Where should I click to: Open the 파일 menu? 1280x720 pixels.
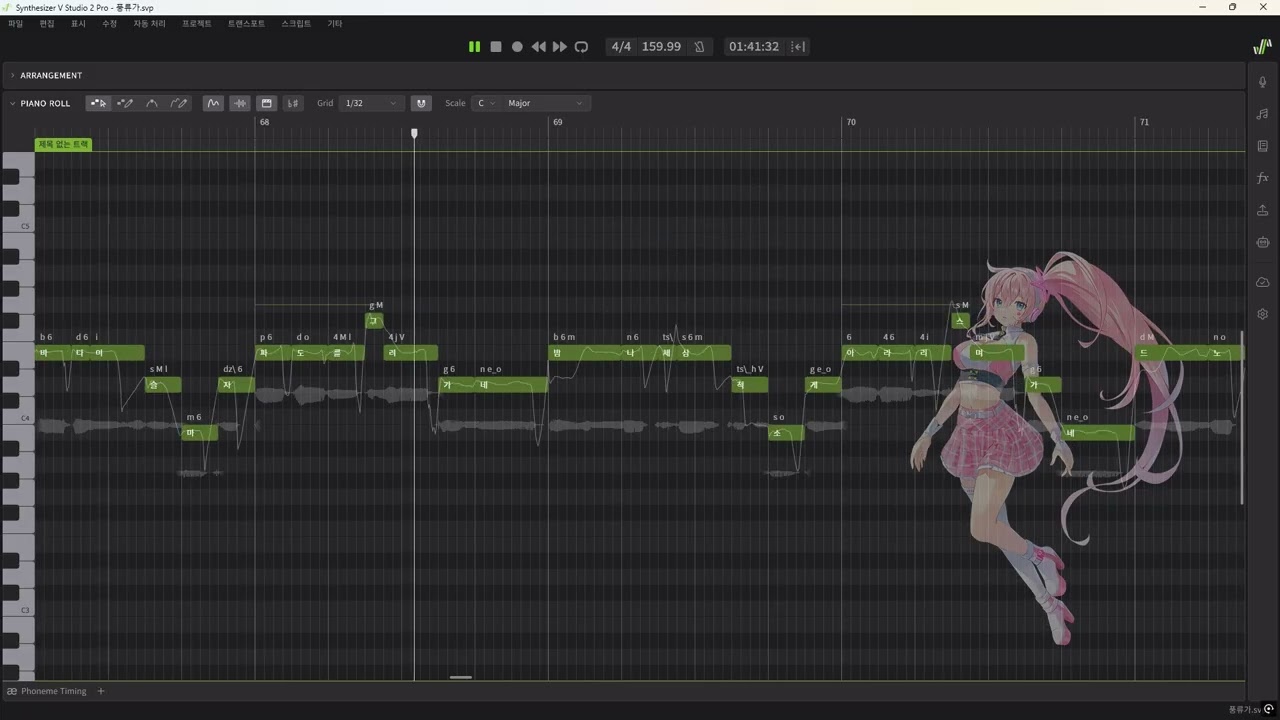click(x=15, y=23)
